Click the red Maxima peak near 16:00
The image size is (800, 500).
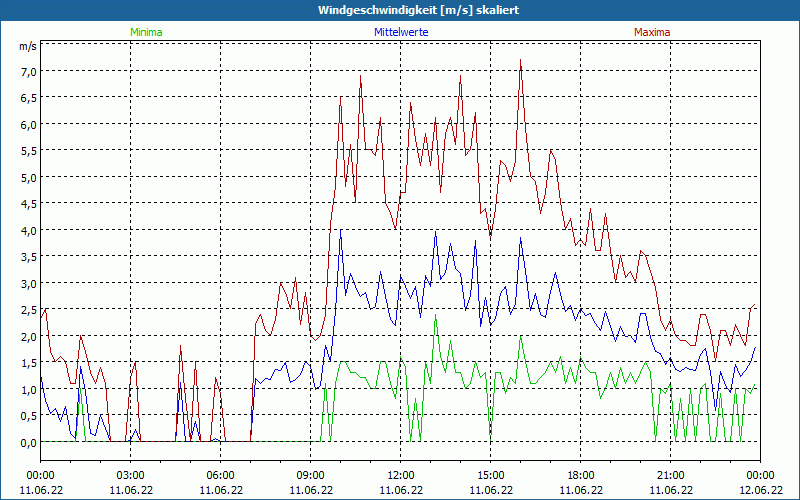[520, 60]
